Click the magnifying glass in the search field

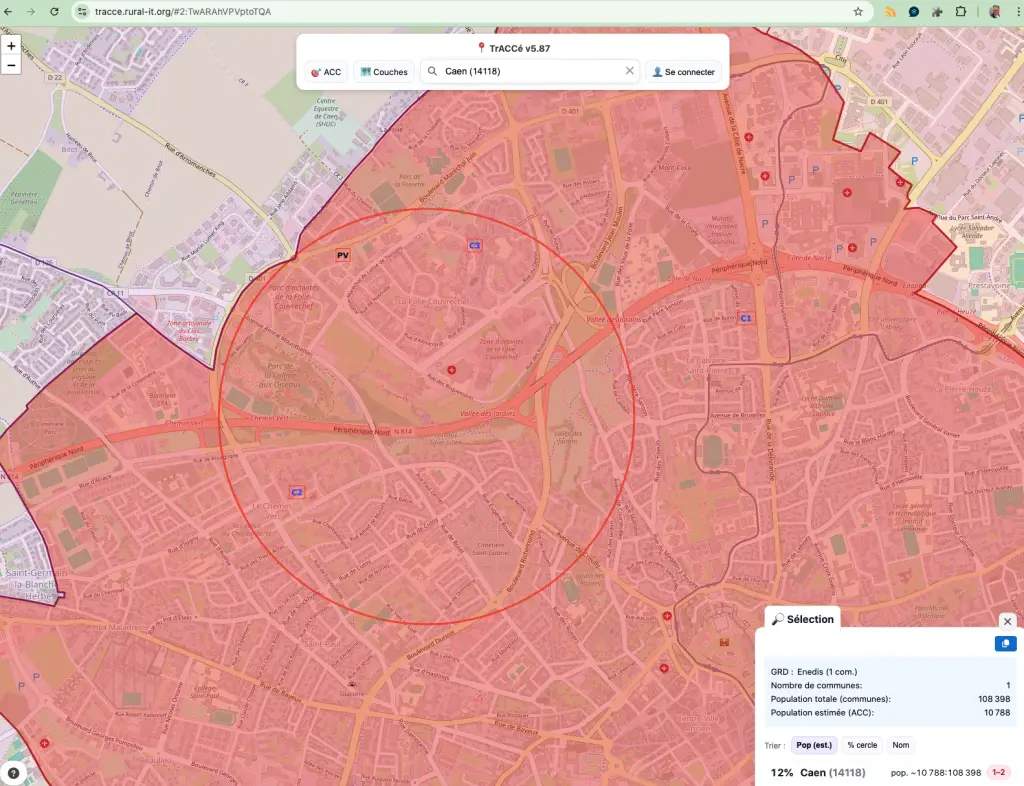[430, 71]
